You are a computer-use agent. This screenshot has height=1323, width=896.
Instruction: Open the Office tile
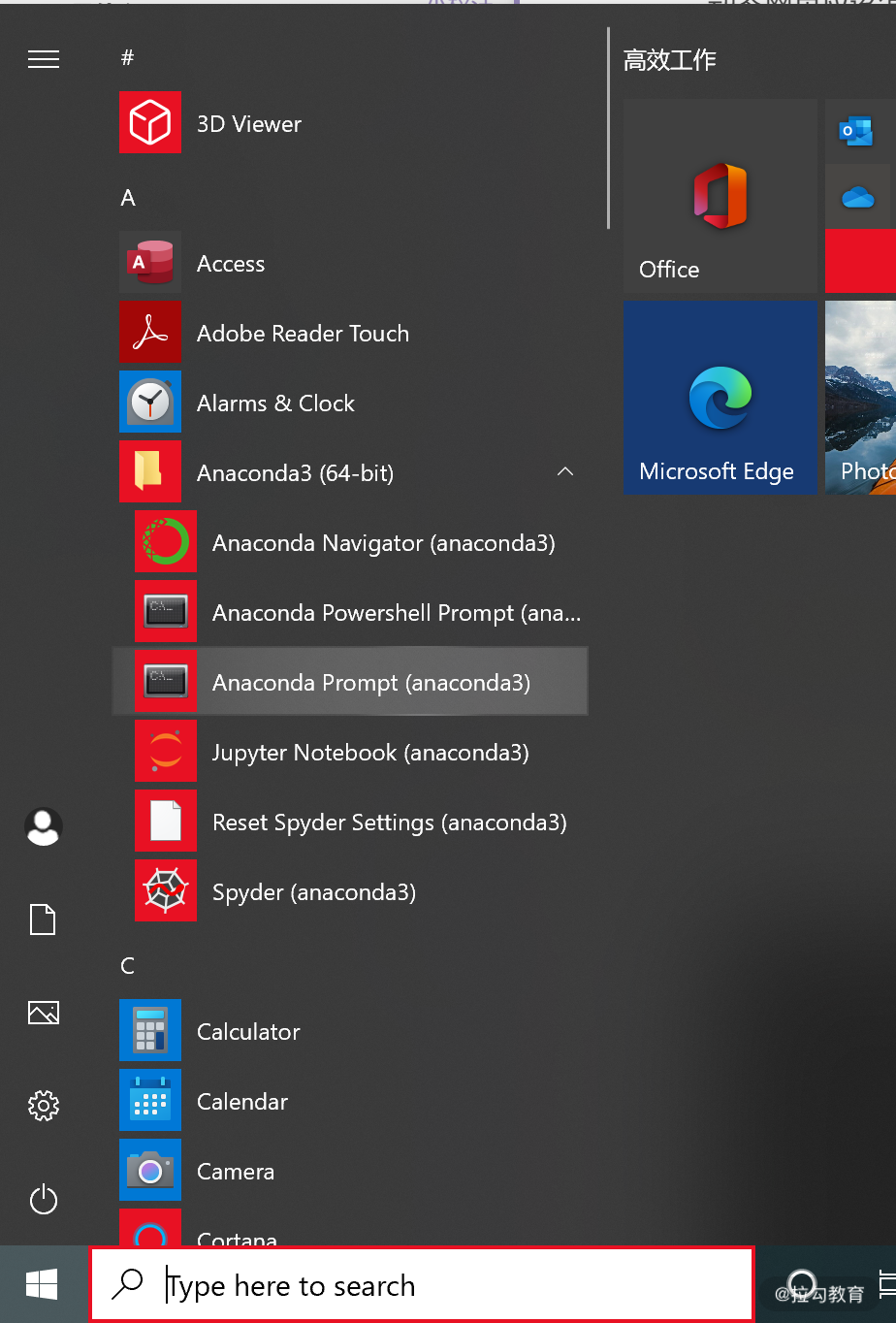tap(720, 195)
